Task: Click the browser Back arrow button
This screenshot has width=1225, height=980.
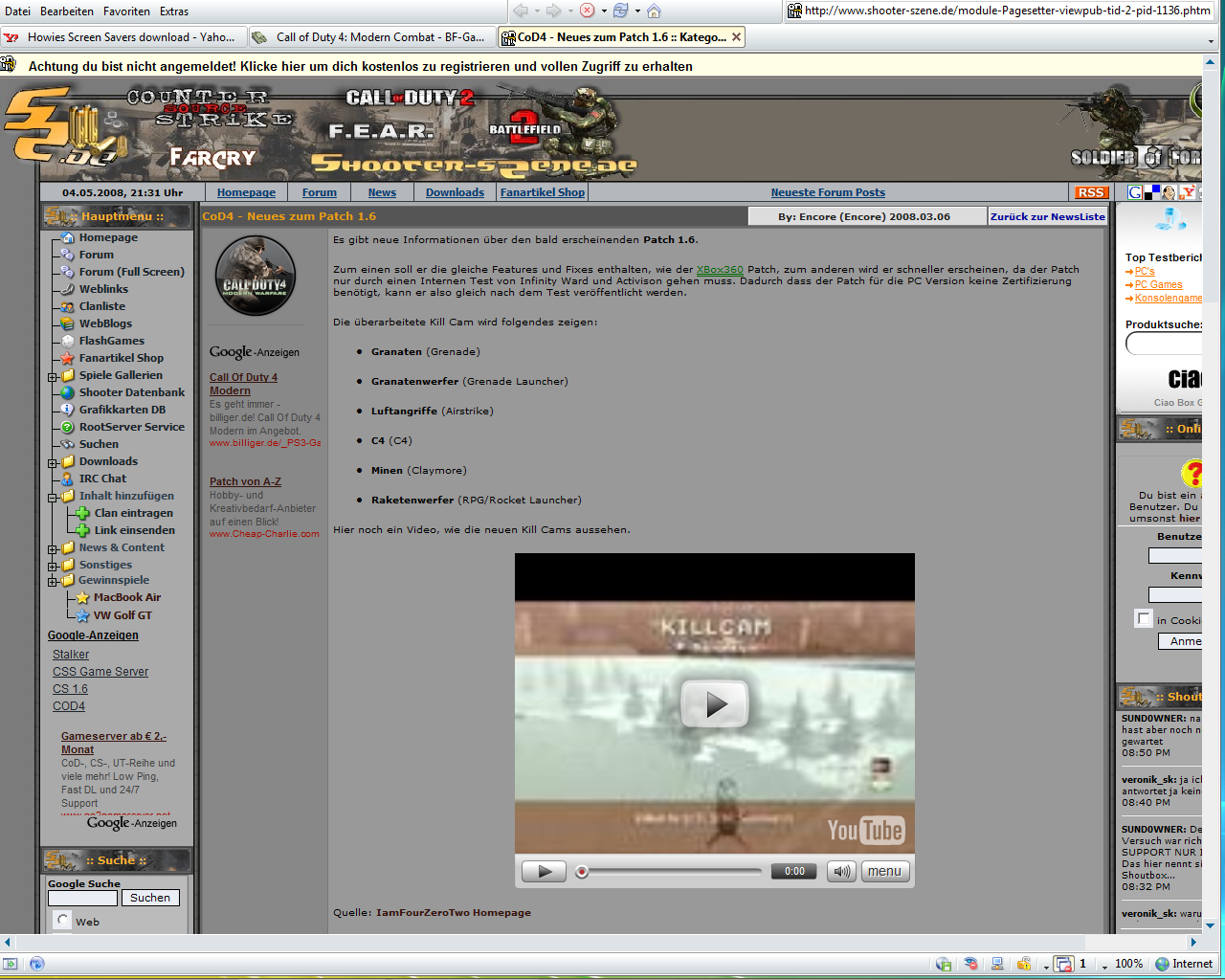Action: tap(522, 11)
